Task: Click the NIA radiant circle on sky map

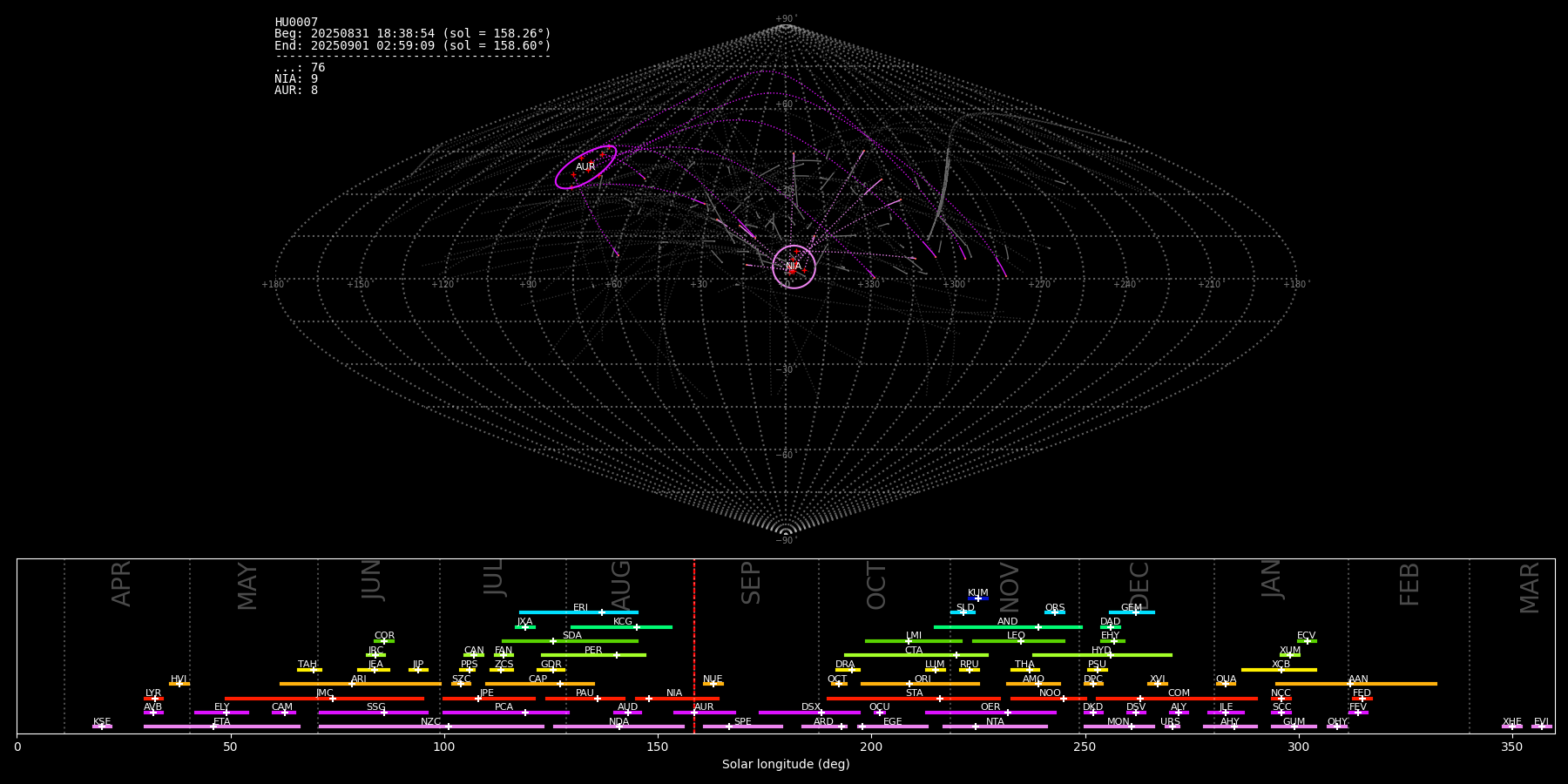Action: pos(794,267)
